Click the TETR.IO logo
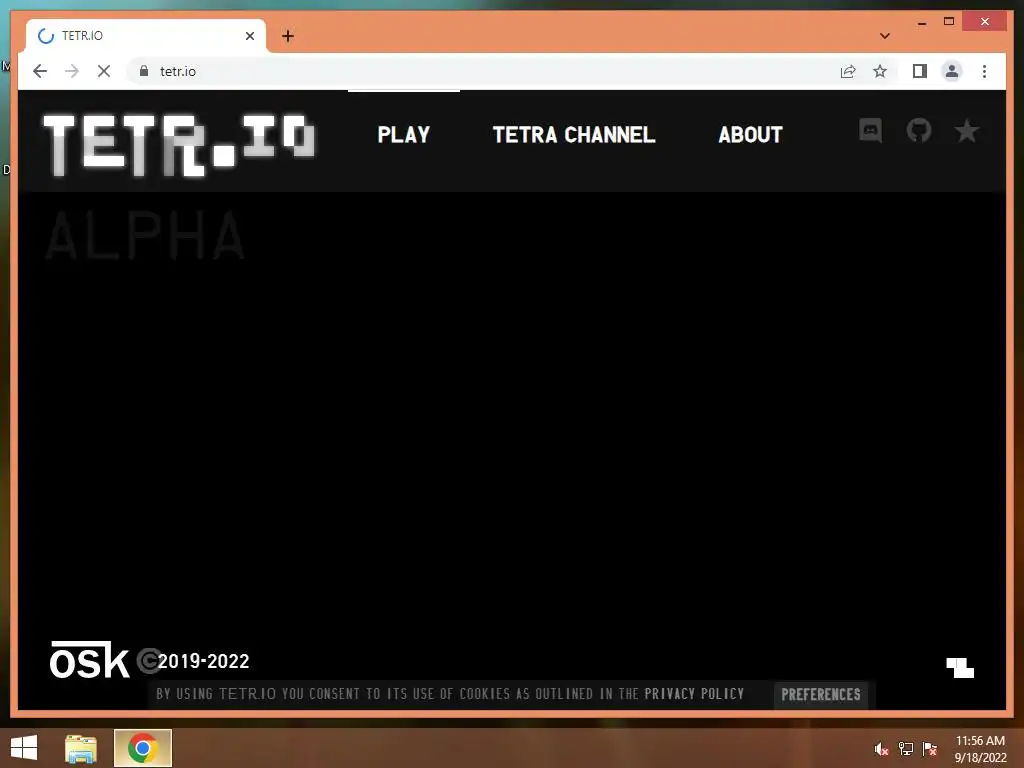1024x768 pixels. pyautogui.click(x=179, y=145)
